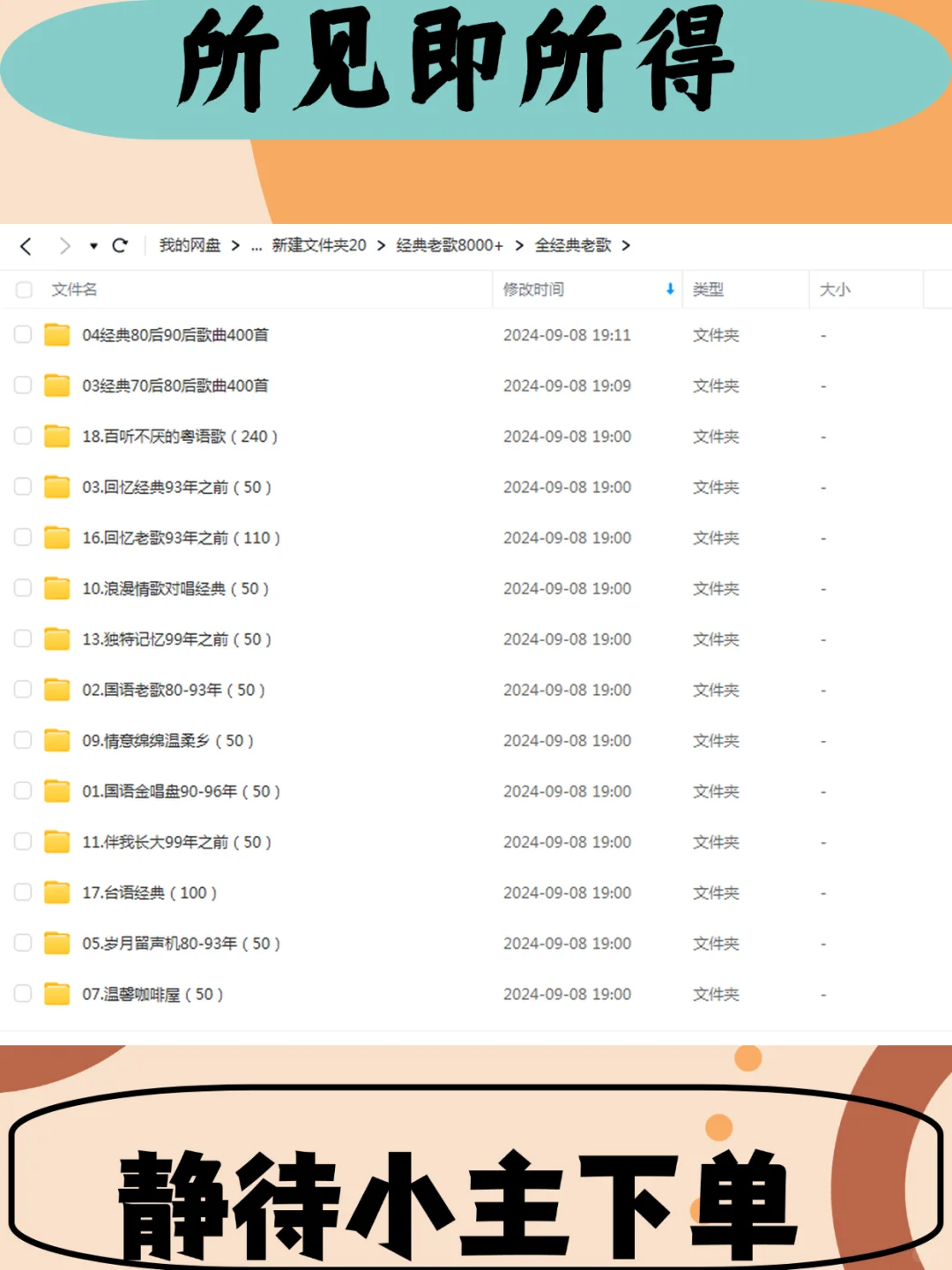Select all files via header checkbox
This screenshot has width=952, height=1270.
point(23,289)
